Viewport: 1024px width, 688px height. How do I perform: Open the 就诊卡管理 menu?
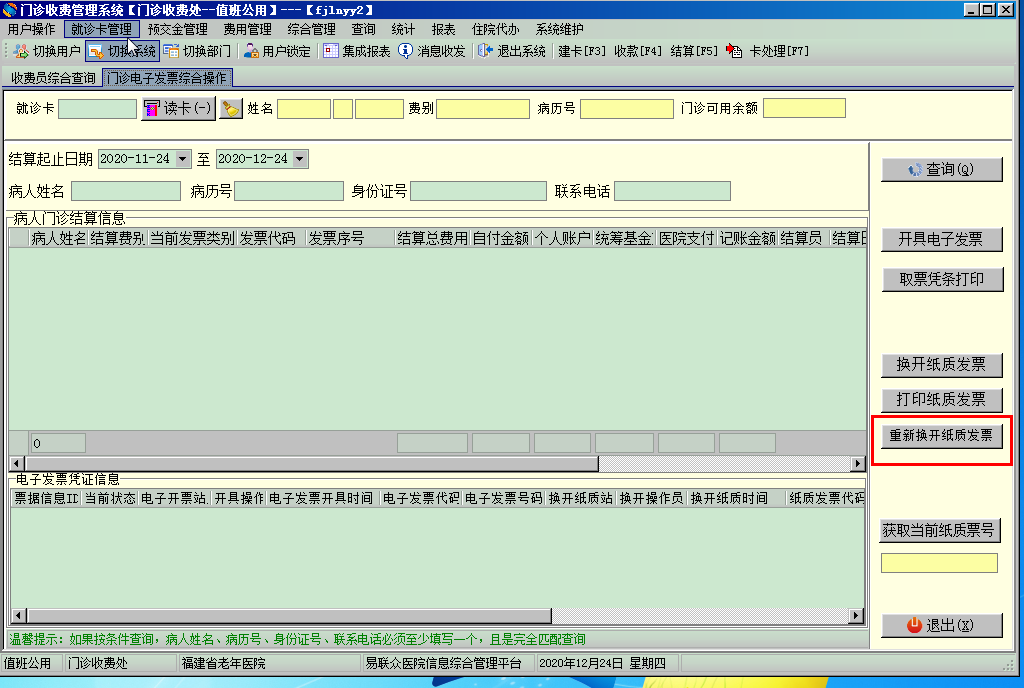101,29
